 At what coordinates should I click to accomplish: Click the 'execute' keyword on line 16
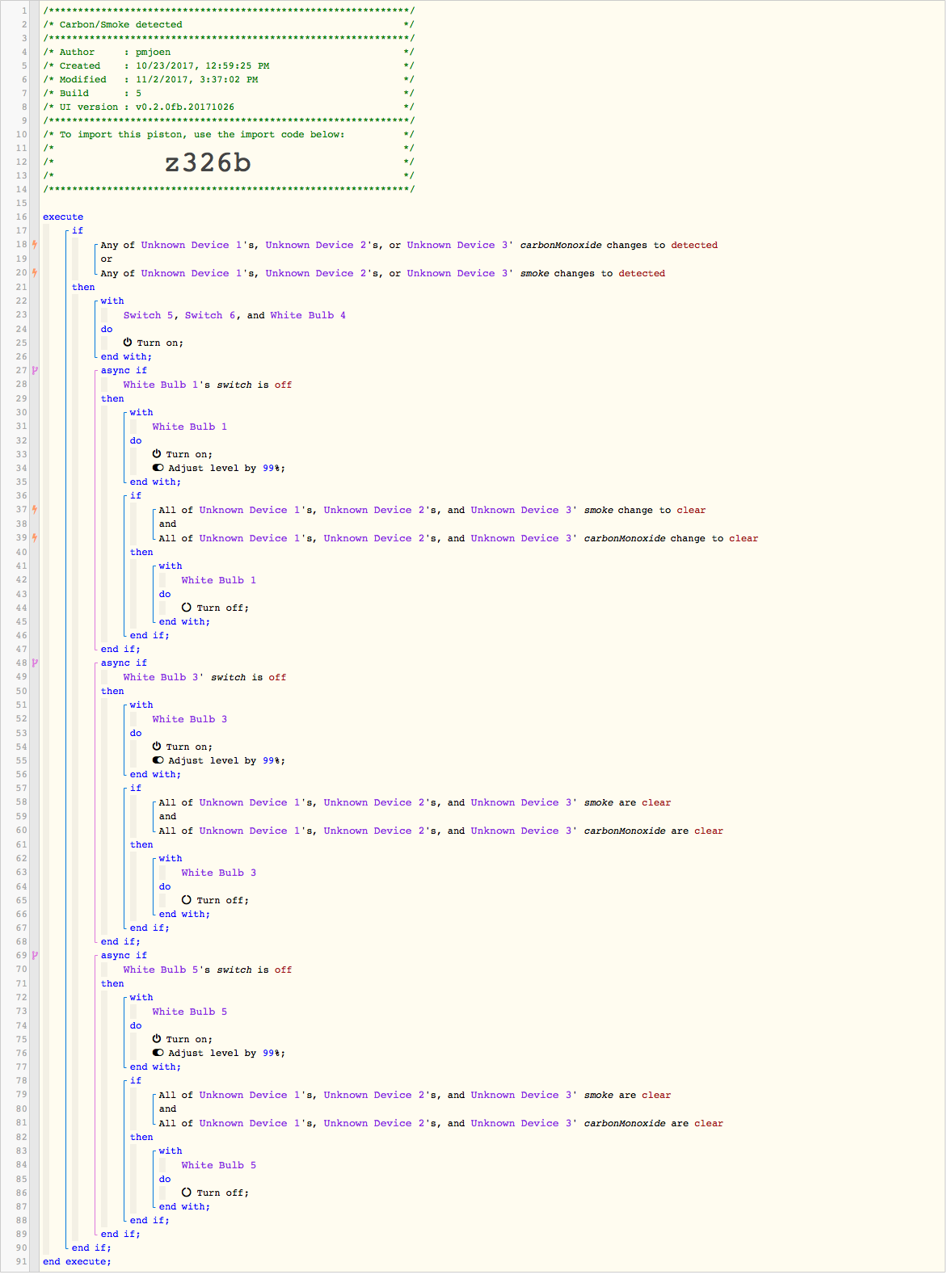pyautogui.click(x=63, y=217)
